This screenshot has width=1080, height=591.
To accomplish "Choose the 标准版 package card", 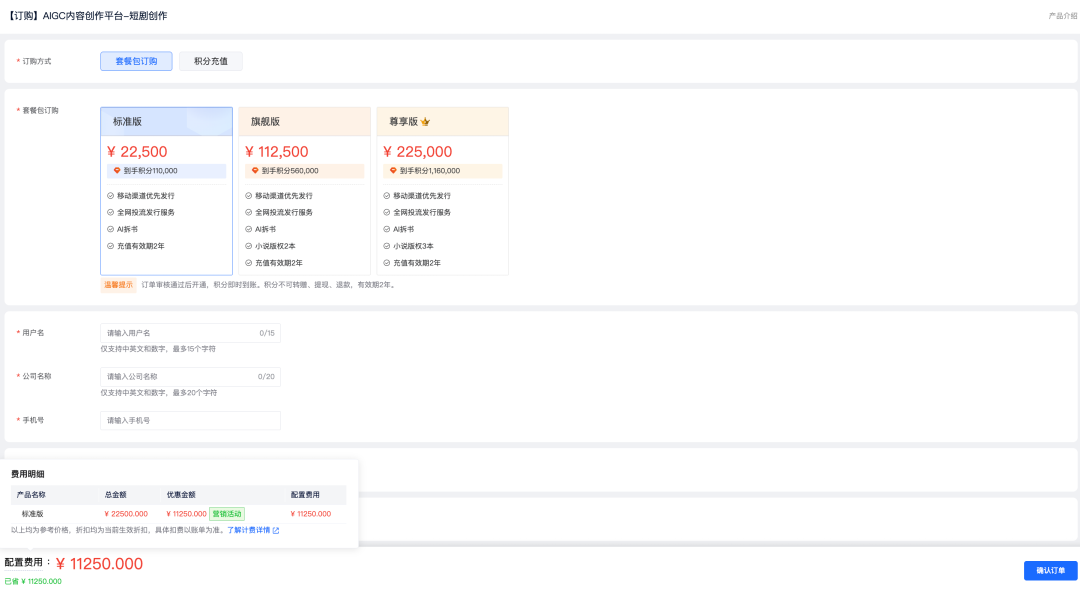I will point(166,191).
